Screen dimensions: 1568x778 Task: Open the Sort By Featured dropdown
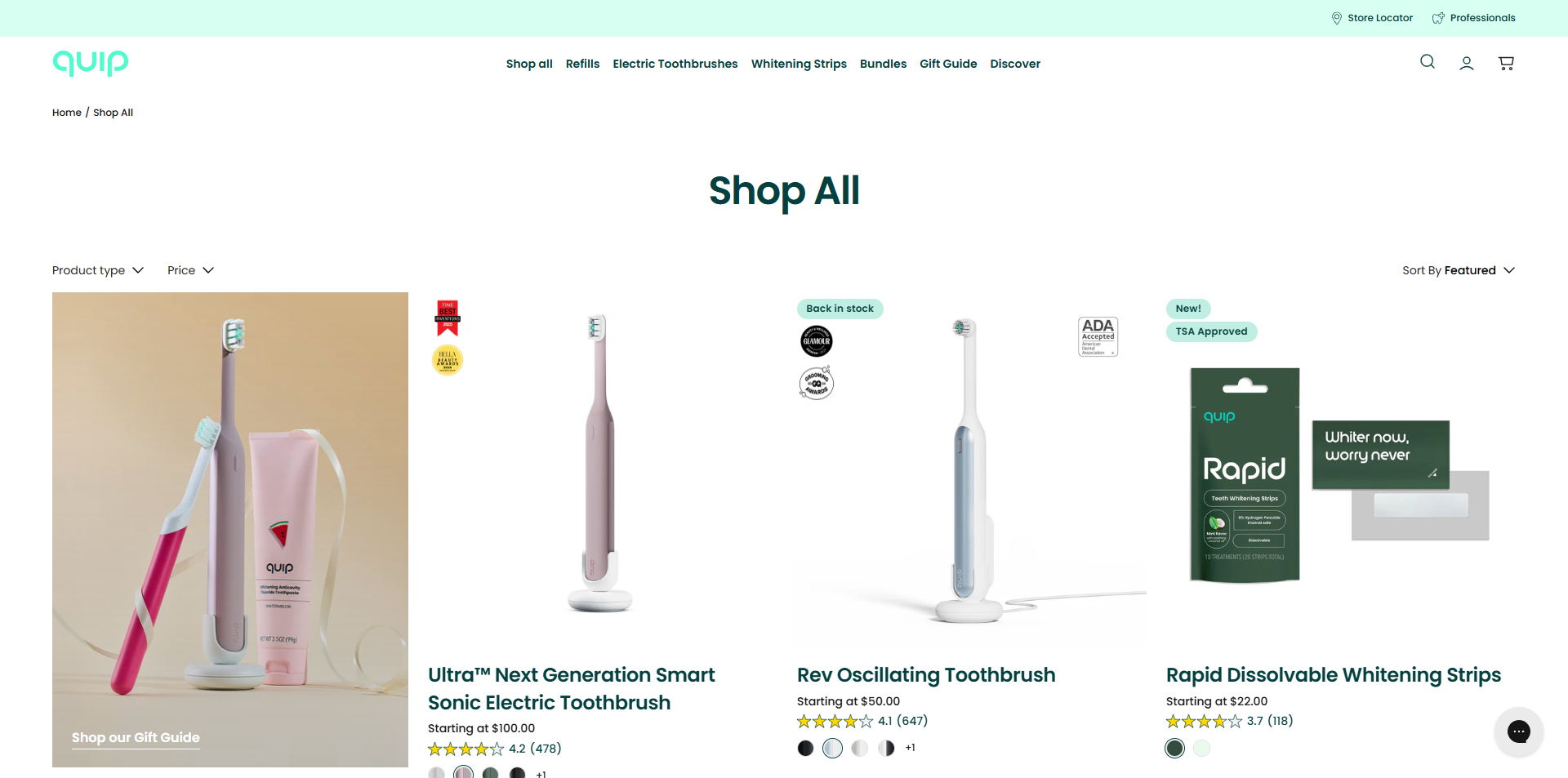tap(1459, 270)
